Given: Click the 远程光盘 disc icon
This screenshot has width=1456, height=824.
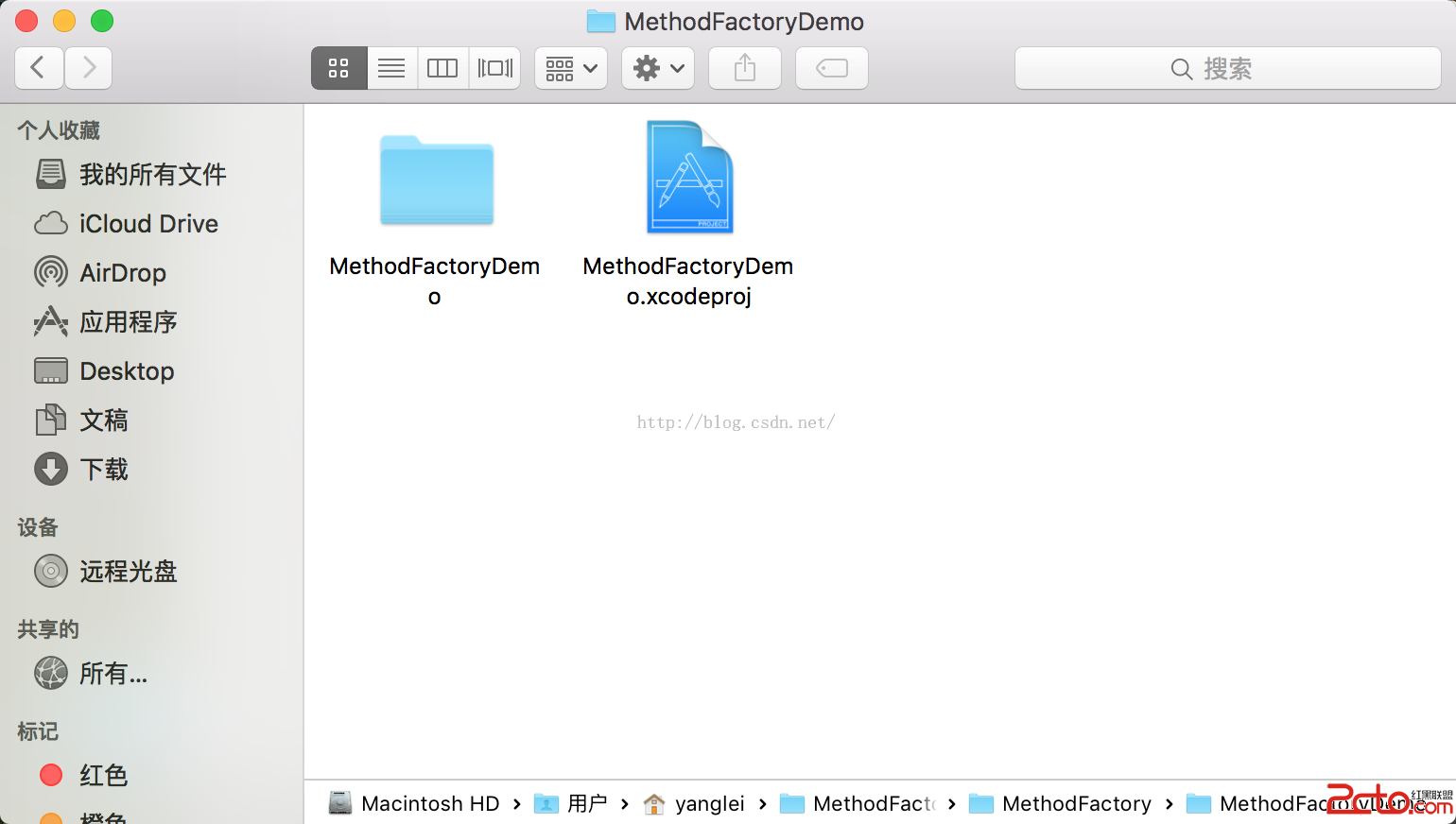Looking at the screenshot, I should 51,571.
